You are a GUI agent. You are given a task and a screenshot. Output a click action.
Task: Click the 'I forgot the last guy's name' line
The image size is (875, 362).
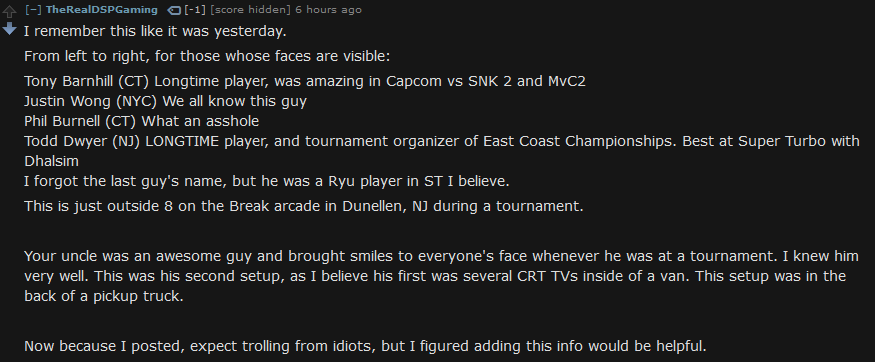click(x=267, y=181)
